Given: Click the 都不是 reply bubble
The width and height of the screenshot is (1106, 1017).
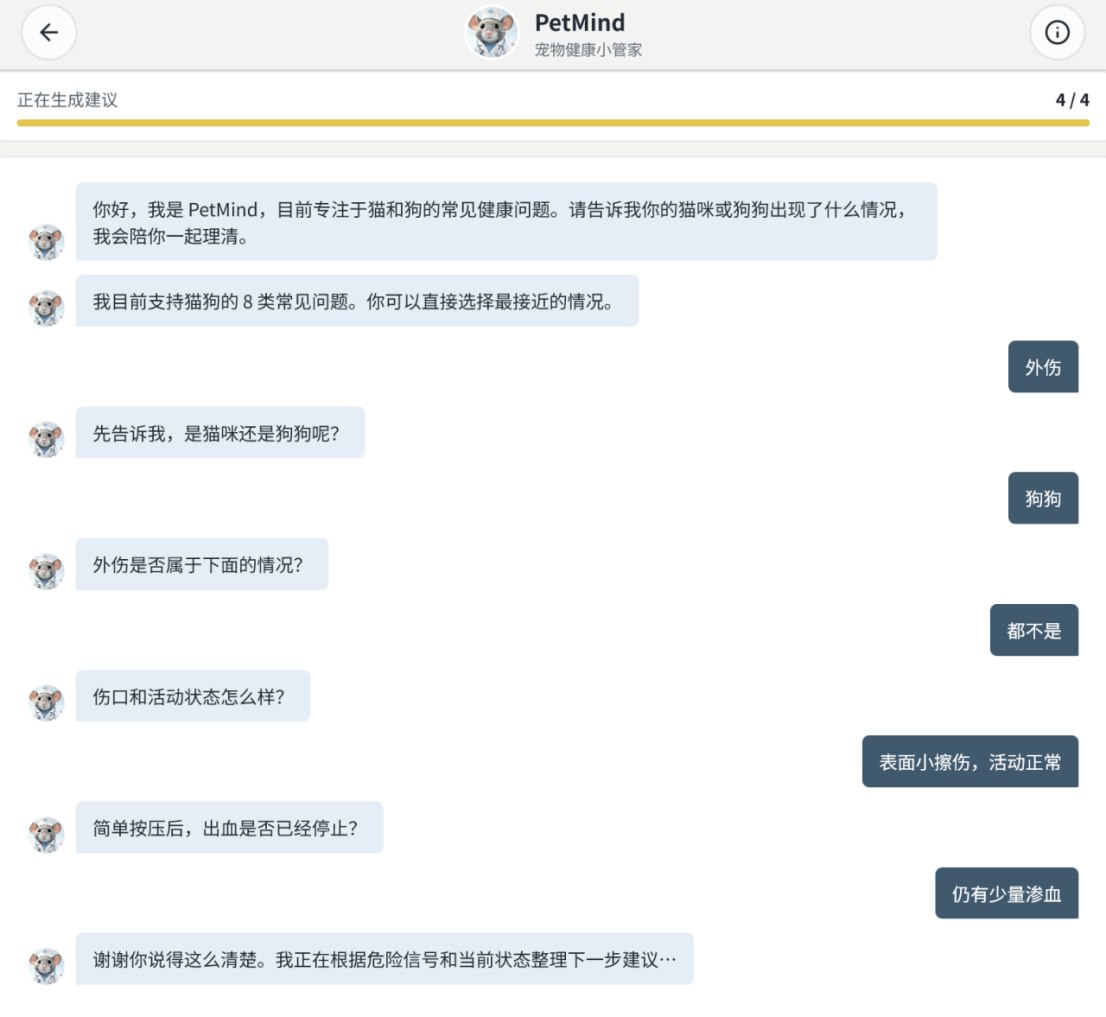Looking at the screenshot, I should pyautogui.click(x=1034, y=630).
